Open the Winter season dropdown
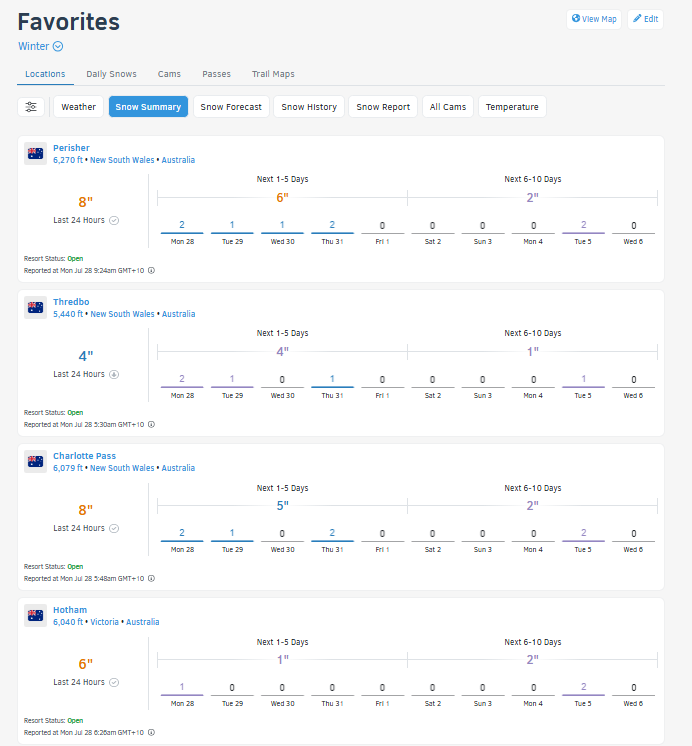This screenshot has height=746, width=692. pos(40,46)
